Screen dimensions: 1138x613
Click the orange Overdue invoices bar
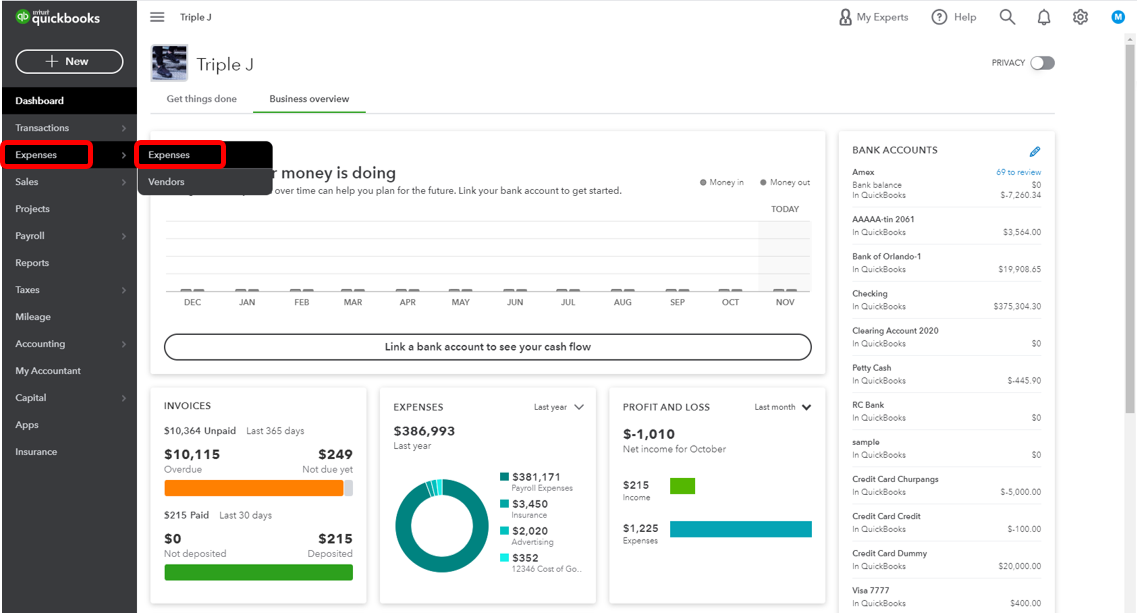coord(254,488)
